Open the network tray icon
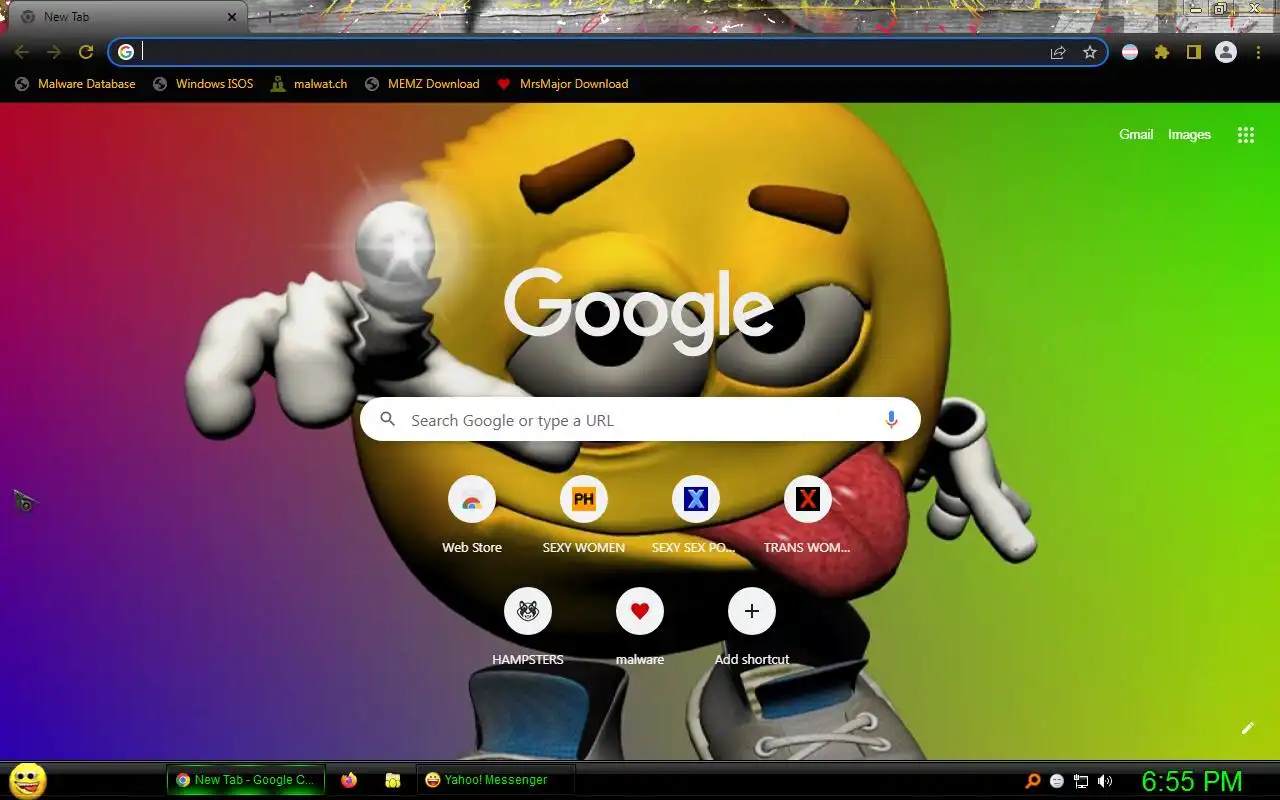Screen dimensions: 1280x800 click(1081, 781)
